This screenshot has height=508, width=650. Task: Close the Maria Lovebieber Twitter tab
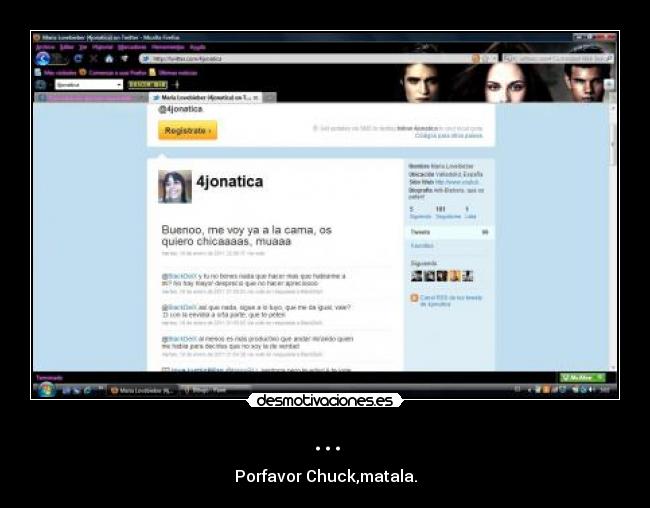pyautogui.click(x=256, y=98)
